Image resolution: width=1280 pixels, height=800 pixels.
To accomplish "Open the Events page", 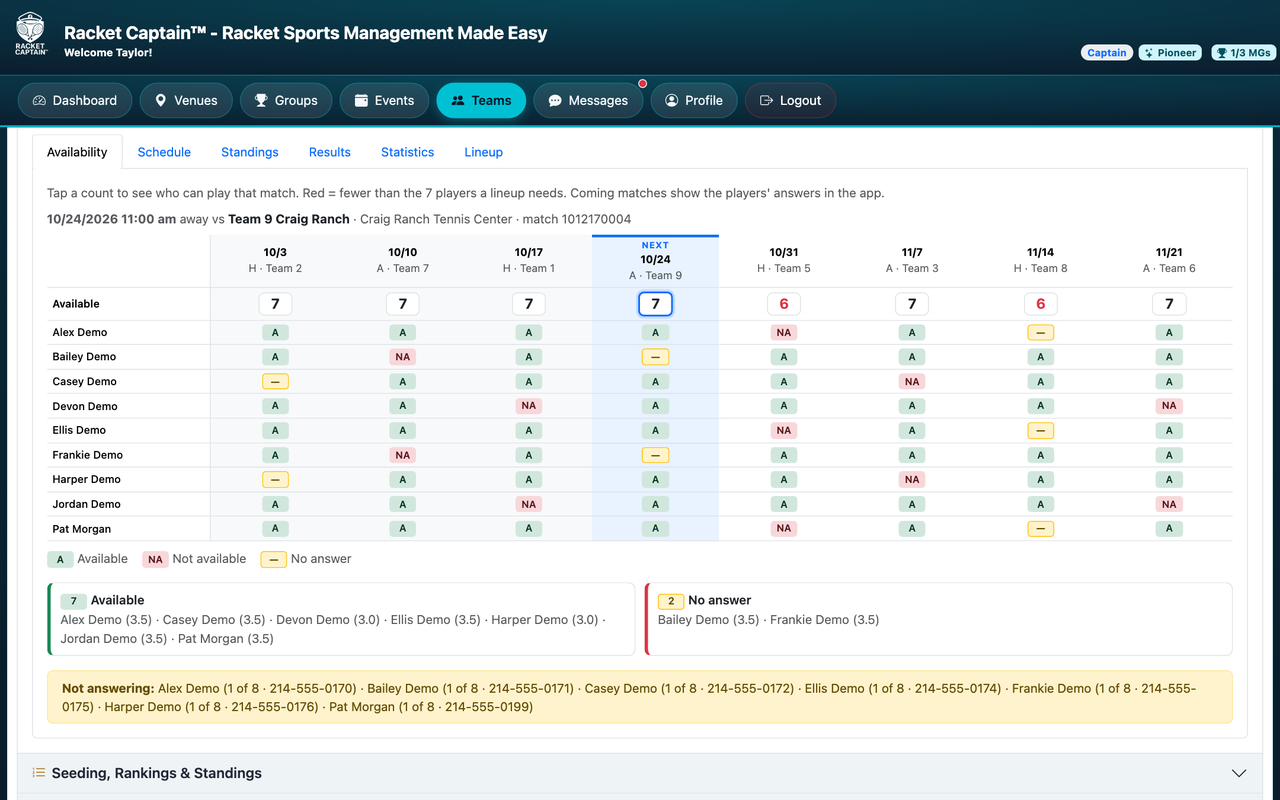I will pyautogui.click(x=384, y=100).
